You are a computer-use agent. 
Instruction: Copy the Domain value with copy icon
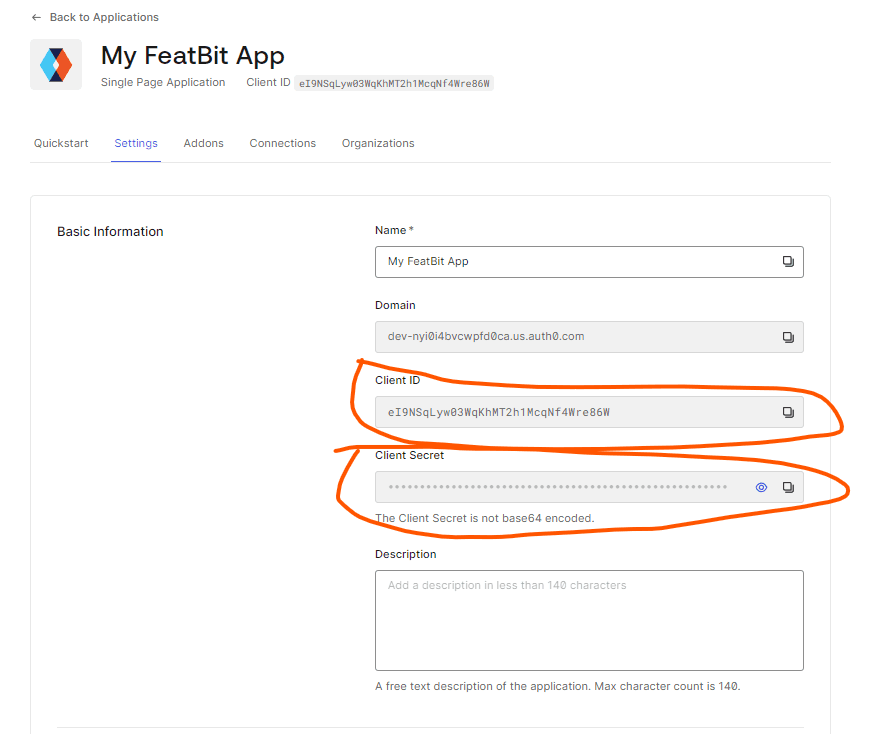pyautogui.click(x=788, y=337)
